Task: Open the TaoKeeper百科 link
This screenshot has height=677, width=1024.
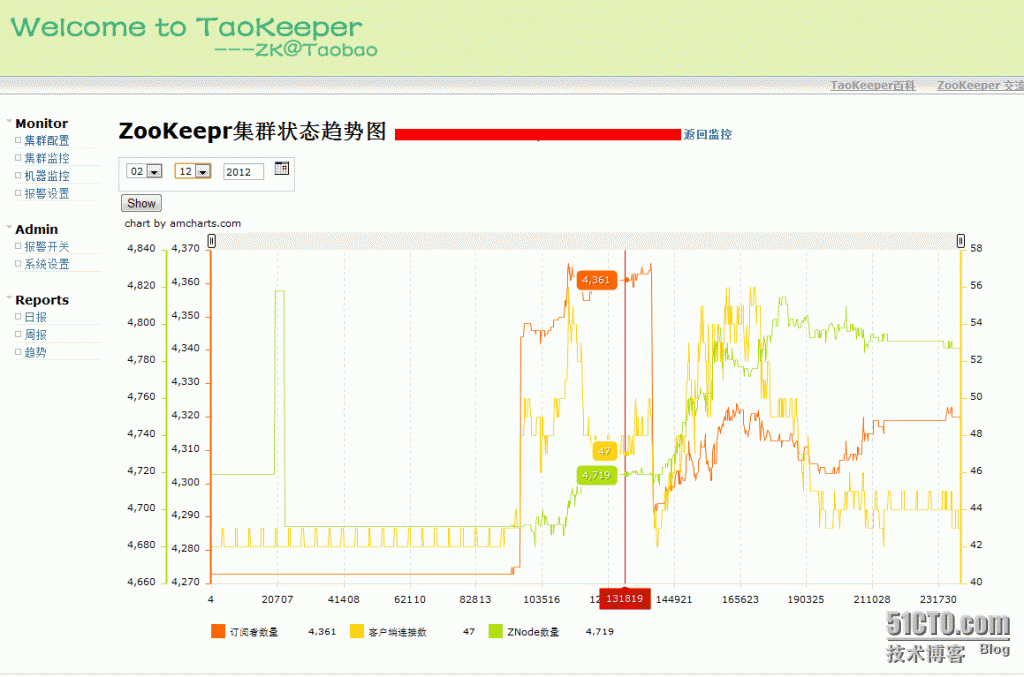Action: pyautogui.click(x=872, y=86)
